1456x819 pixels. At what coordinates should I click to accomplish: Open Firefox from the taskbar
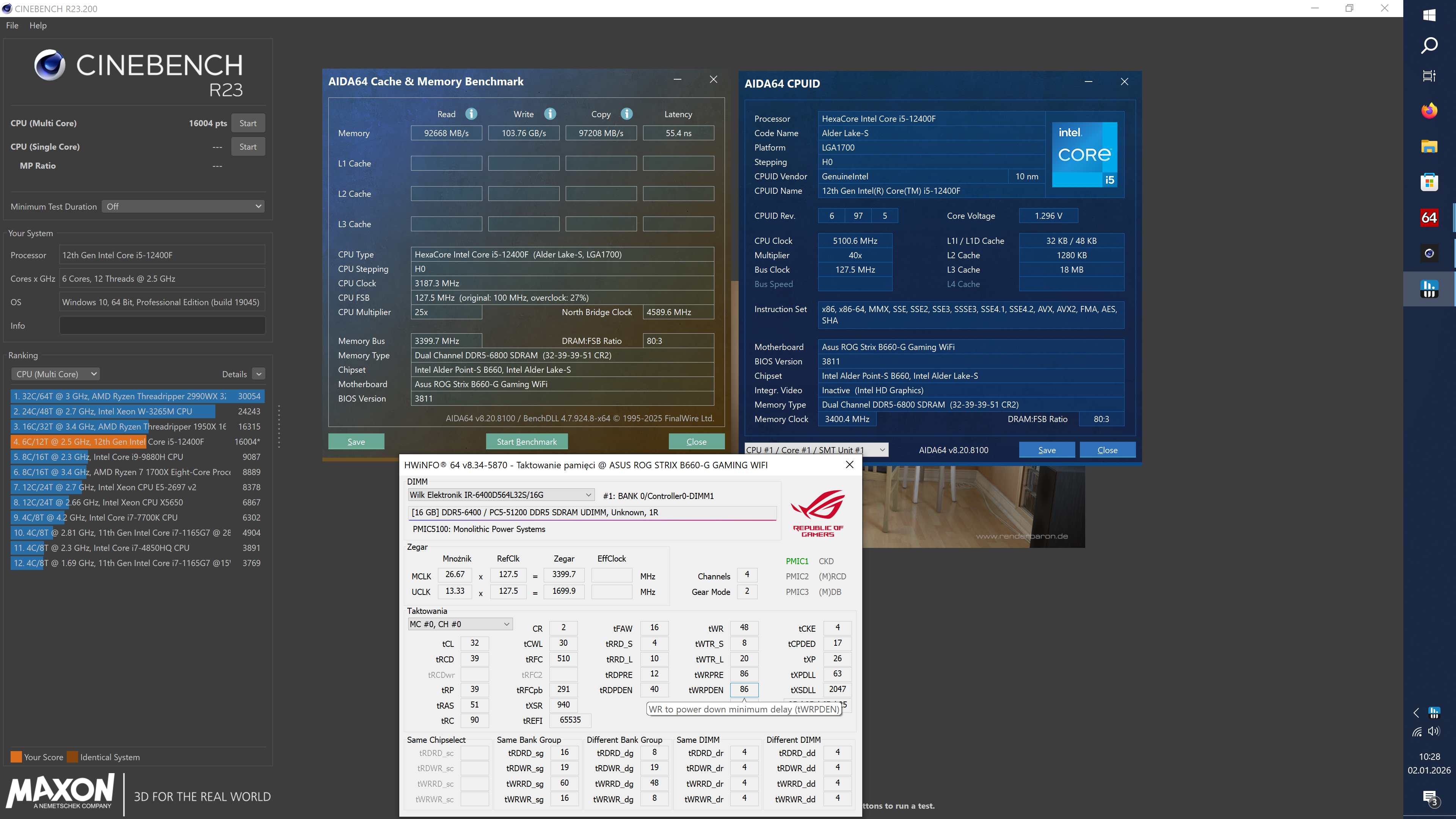pyautogui.click(x=1429, y=110)
